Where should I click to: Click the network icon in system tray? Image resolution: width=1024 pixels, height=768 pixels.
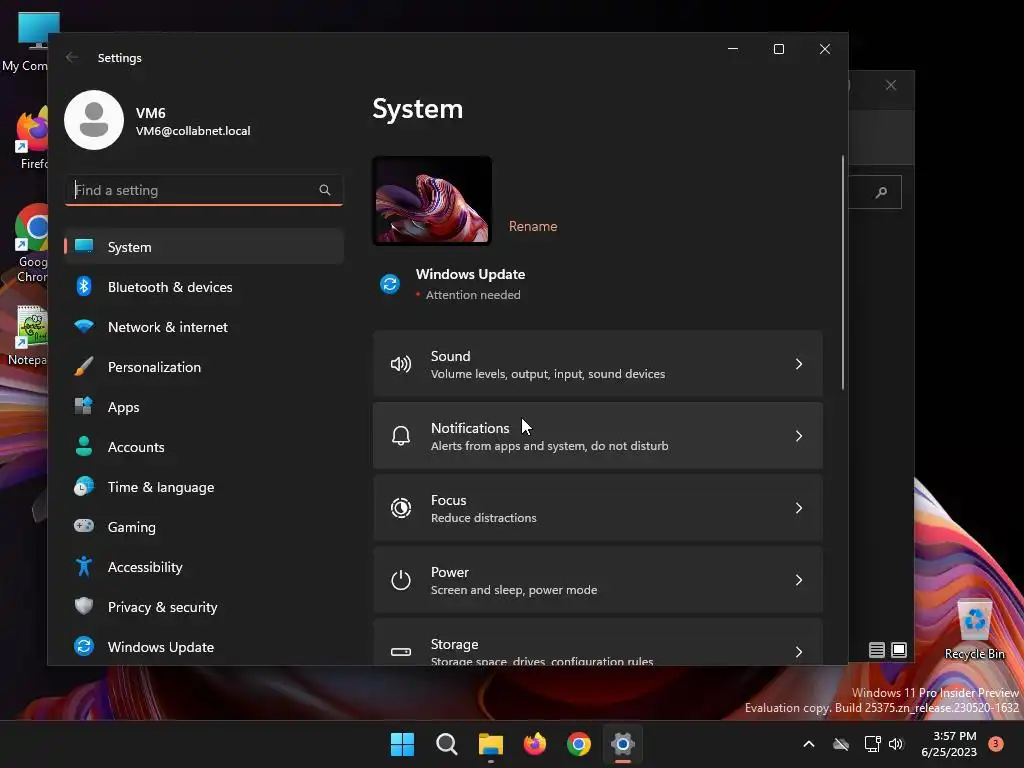pyautogui.click(x=872, y=744)
